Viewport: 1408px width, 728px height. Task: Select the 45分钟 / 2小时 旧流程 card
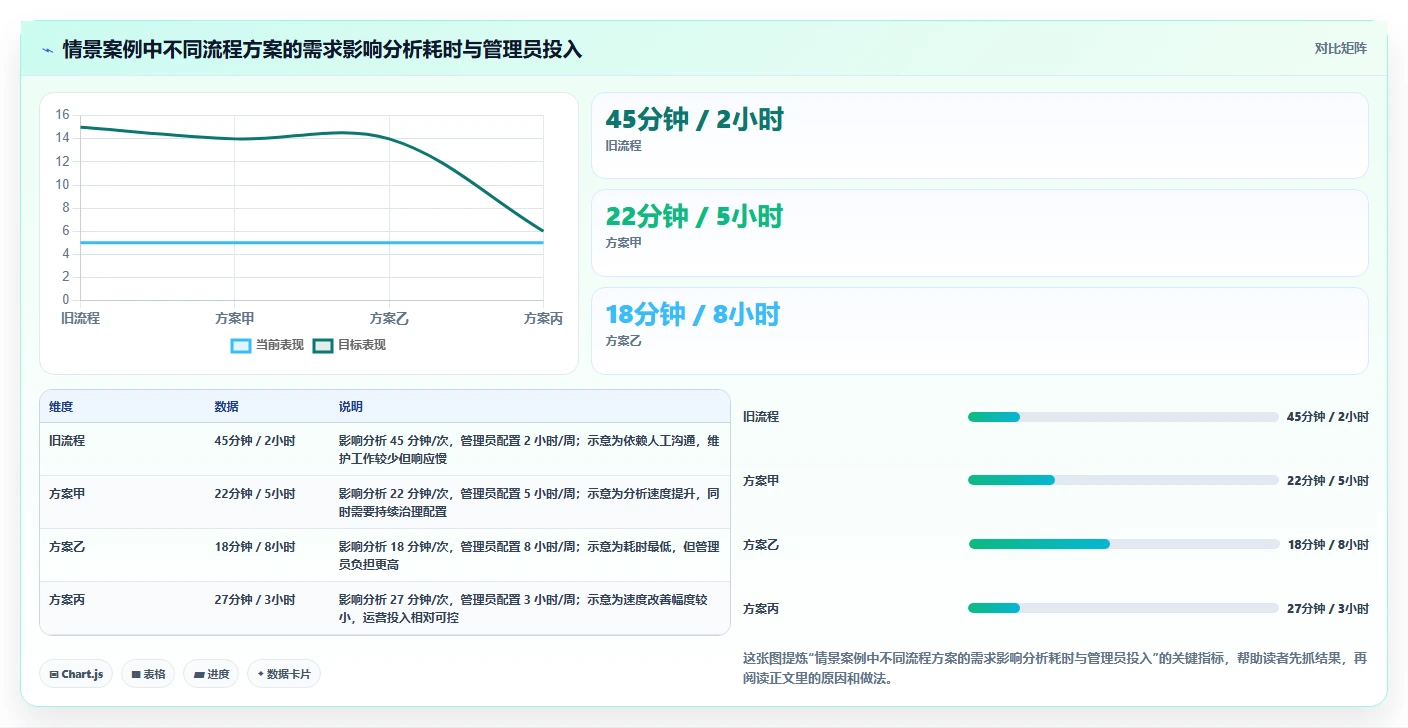tap(979, 136)
